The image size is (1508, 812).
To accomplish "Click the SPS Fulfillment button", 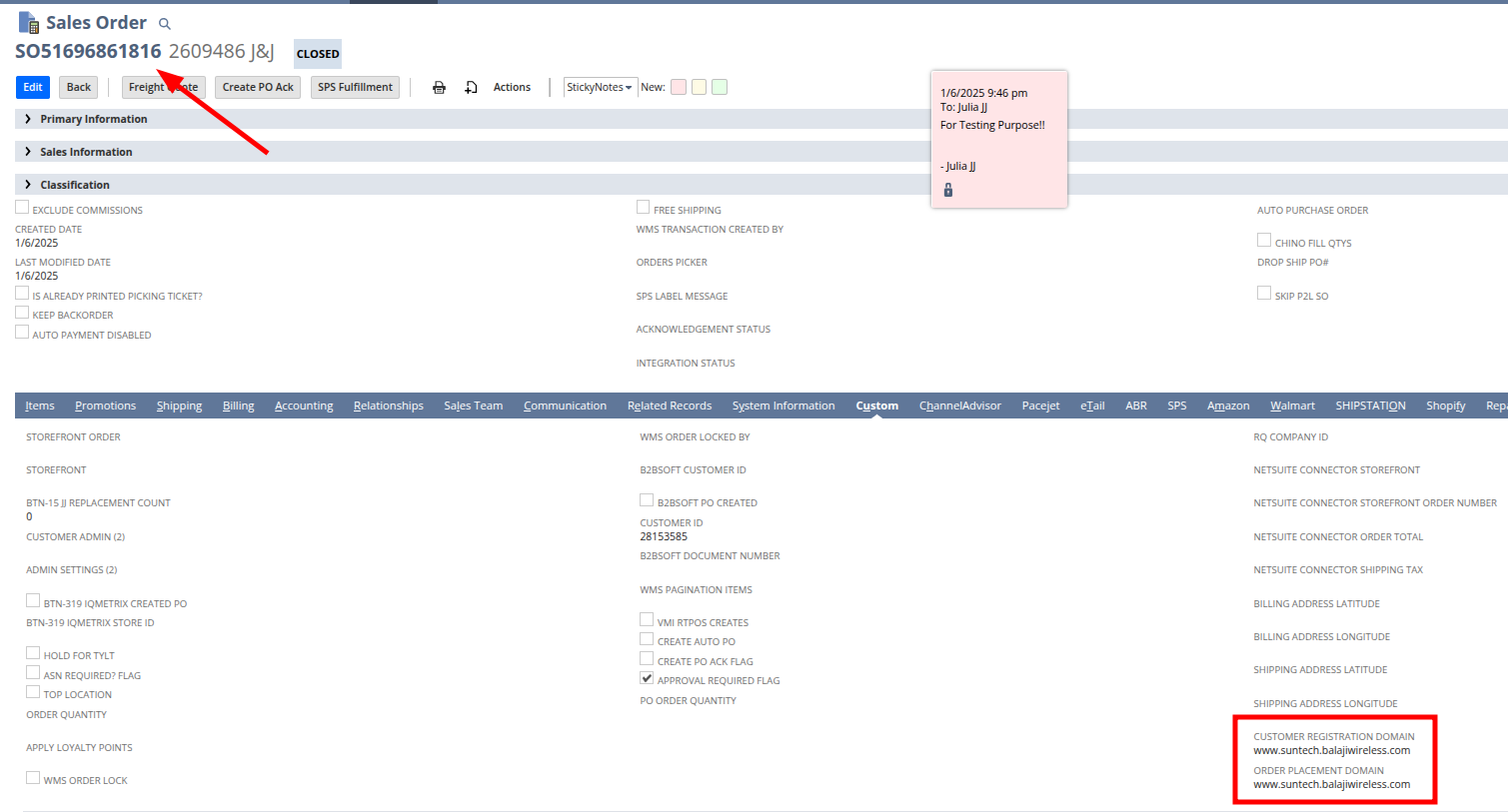I will [x=355, y=88].
